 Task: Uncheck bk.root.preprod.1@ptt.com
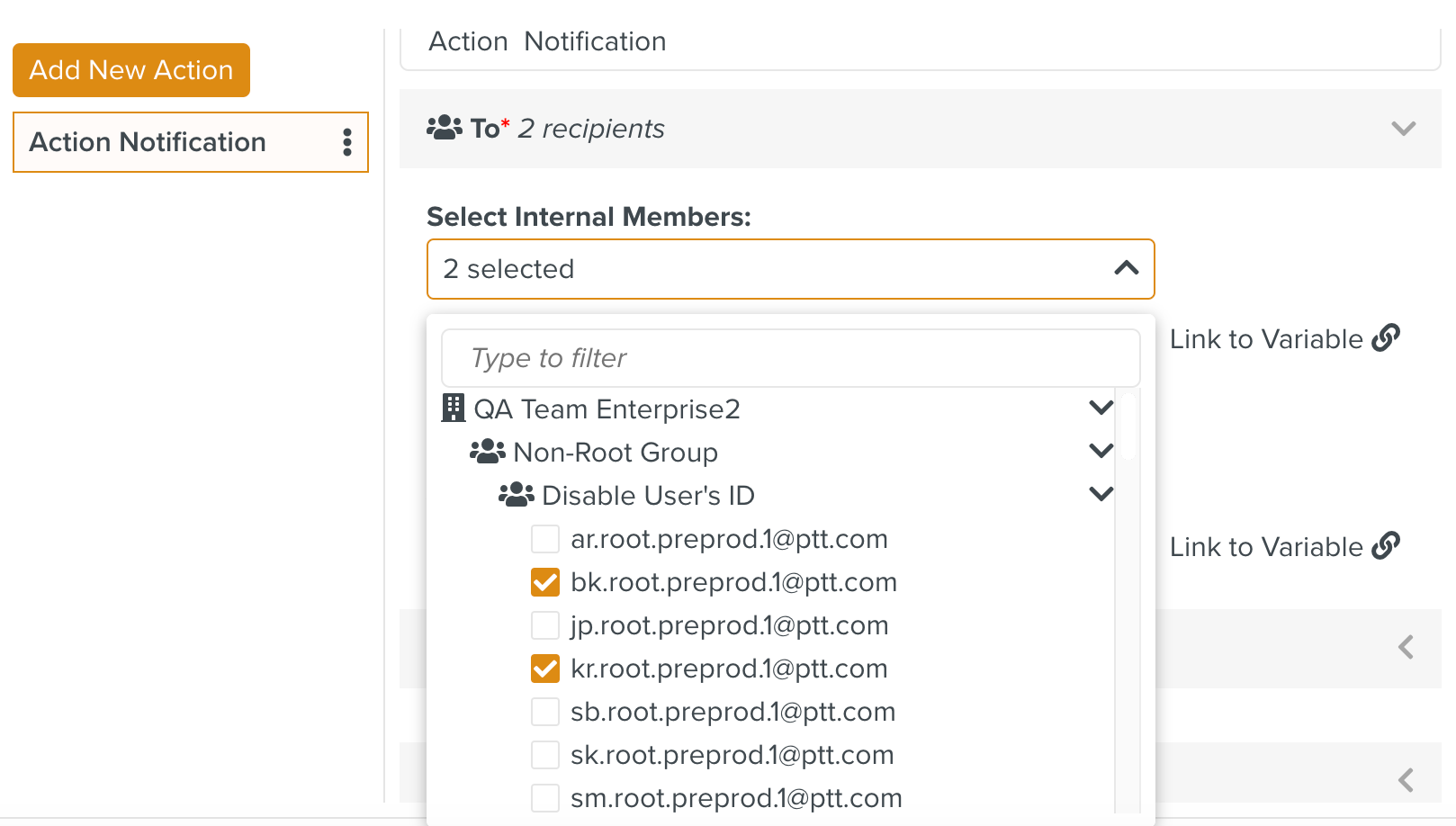point(545,582)
